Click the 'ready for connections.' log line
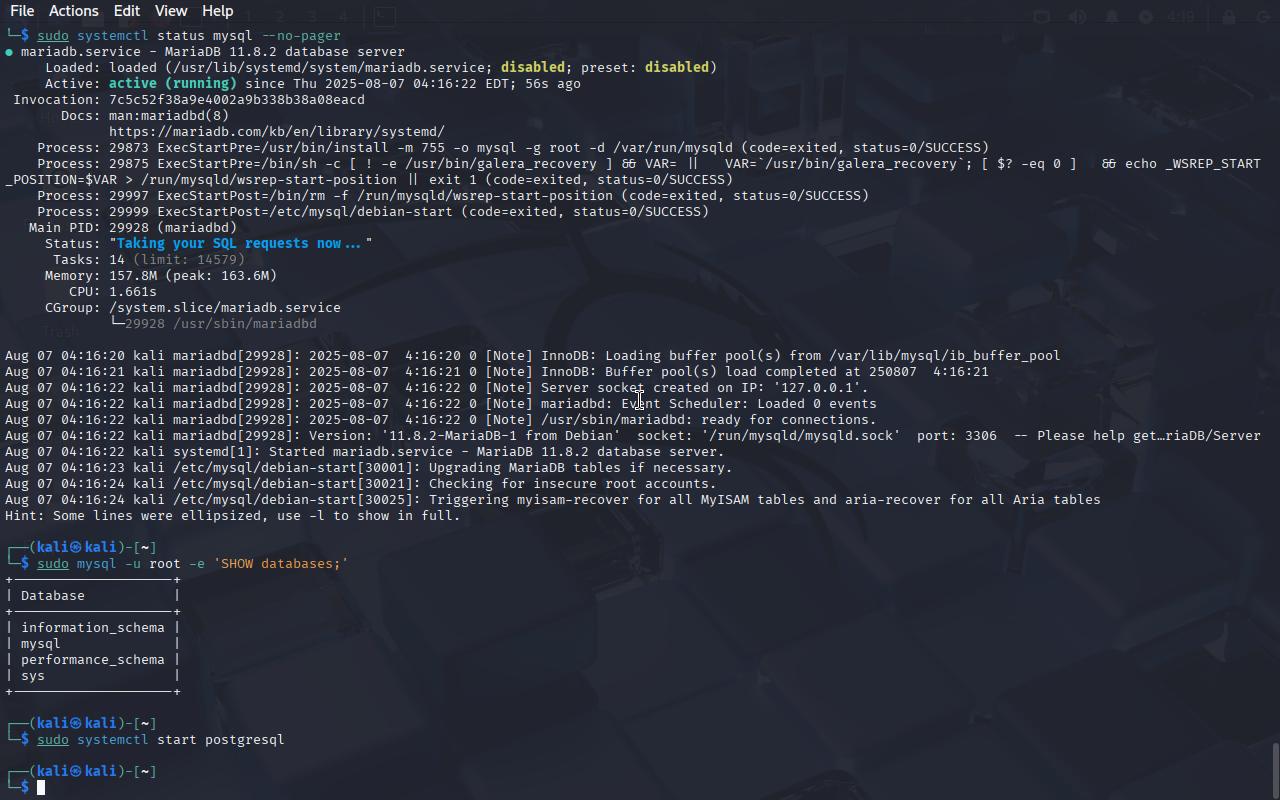The height and width of the screenshot is (800, 1280). point(441,420)
